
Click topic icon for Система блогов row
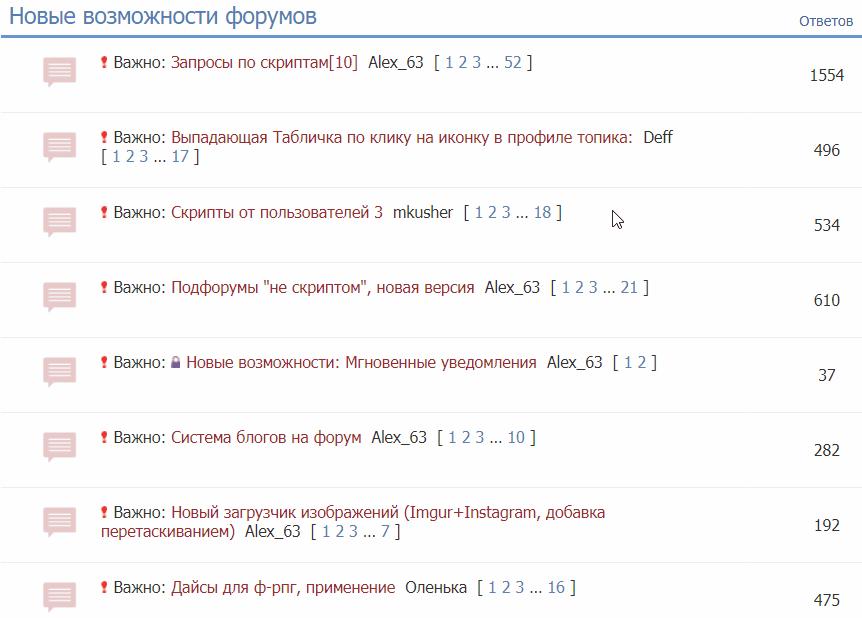click(59, 447)
